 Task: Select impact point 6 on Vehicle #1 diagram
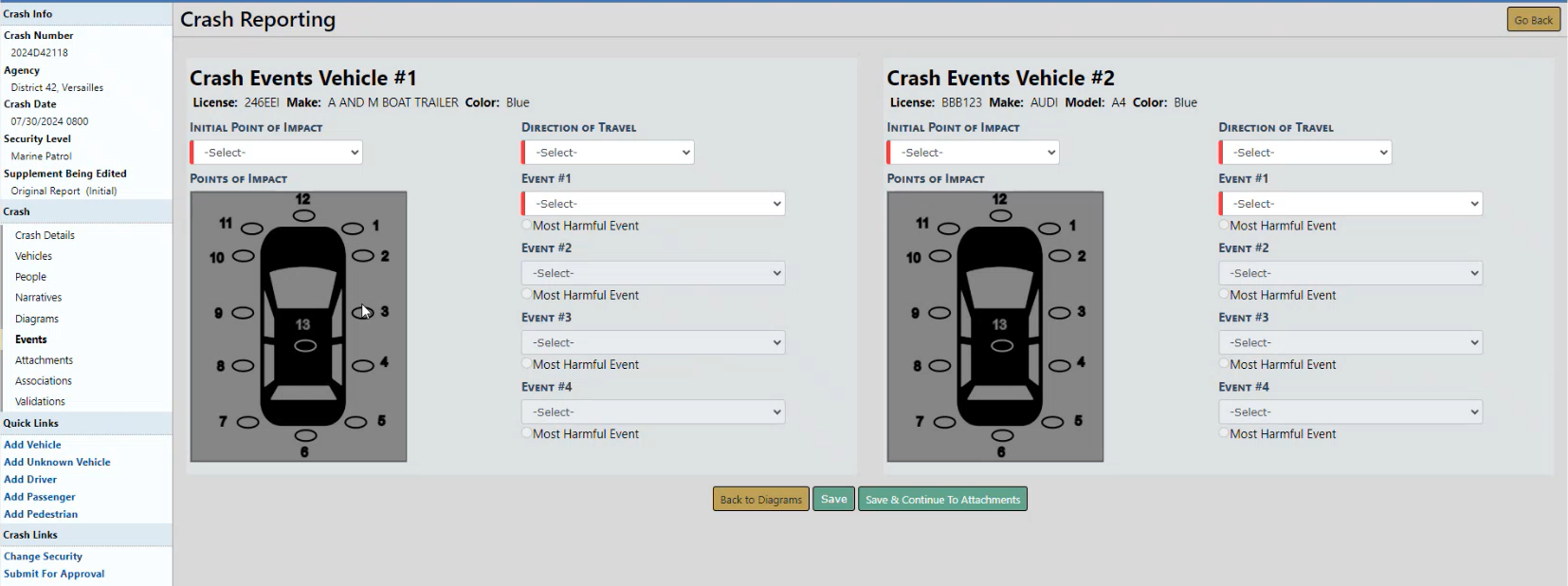[x=305, y=435]
